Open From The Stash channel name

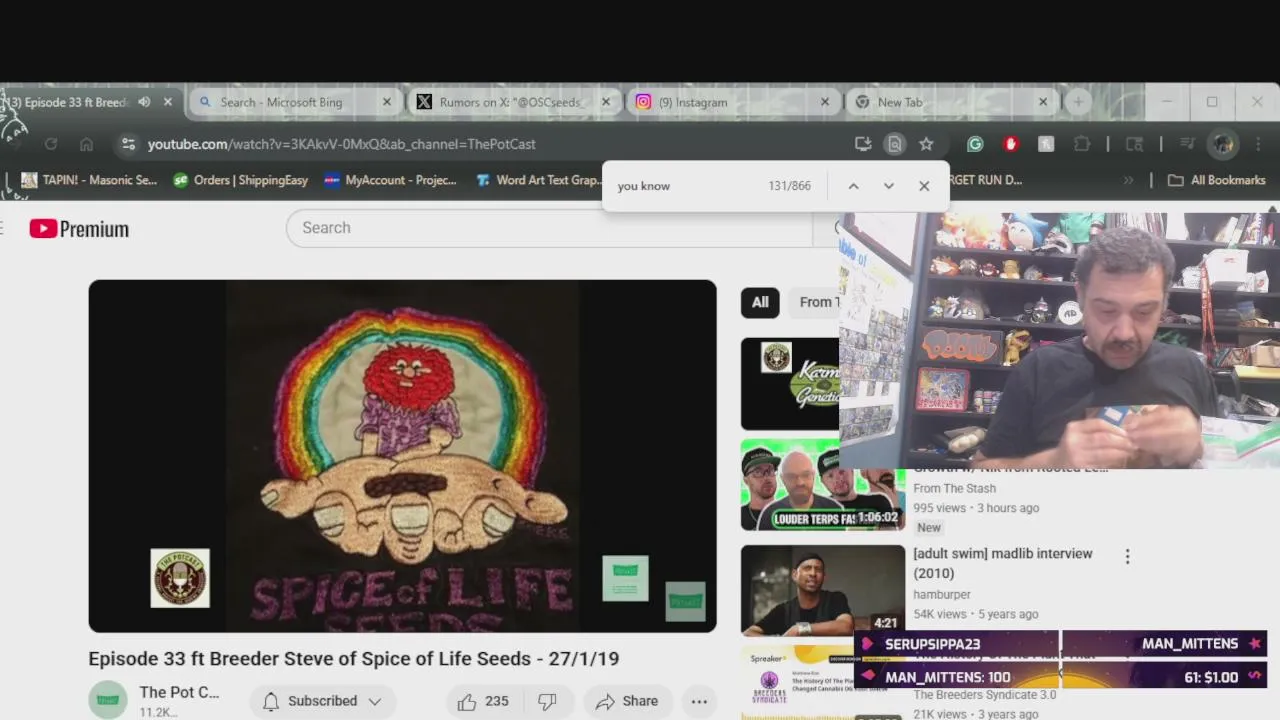955,488
